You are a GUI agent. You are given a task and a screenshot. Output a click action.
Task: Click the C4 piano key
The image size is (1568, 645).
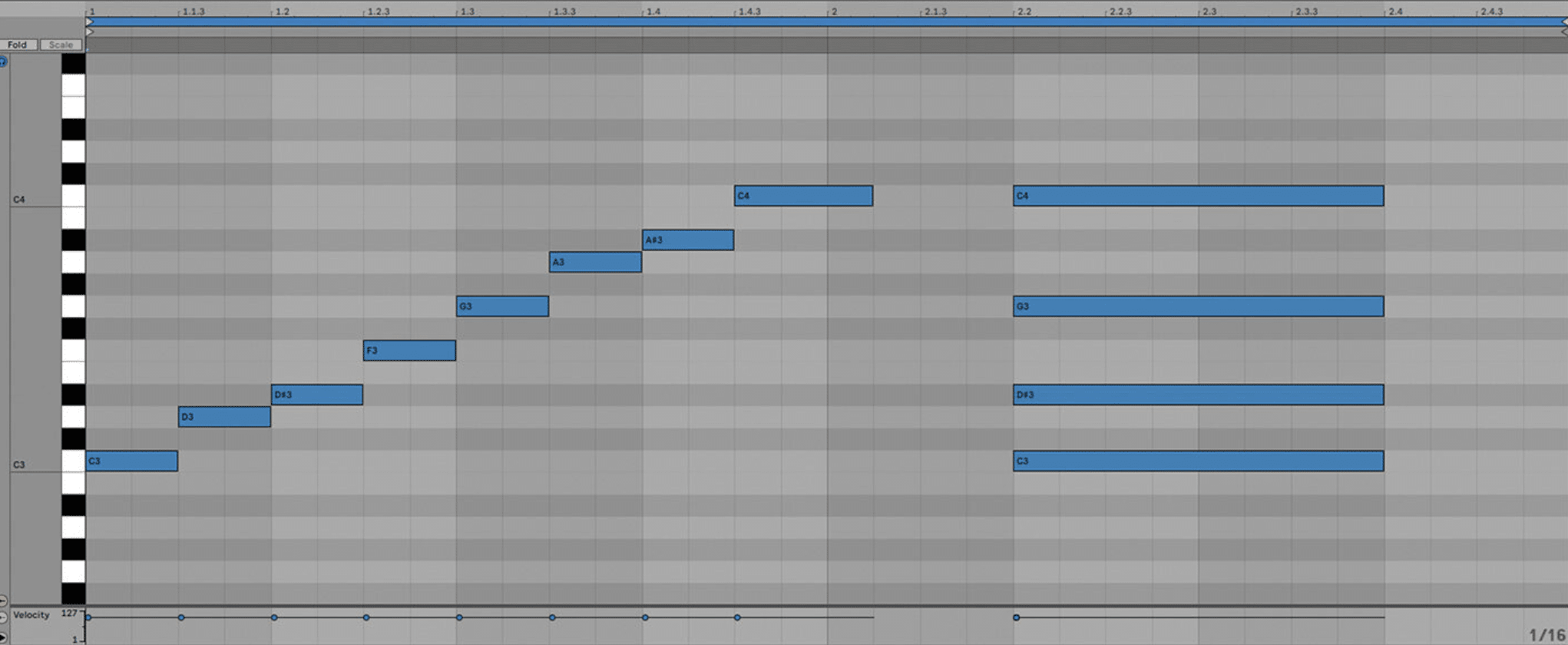pyautogui.click(x=74, y=196)
